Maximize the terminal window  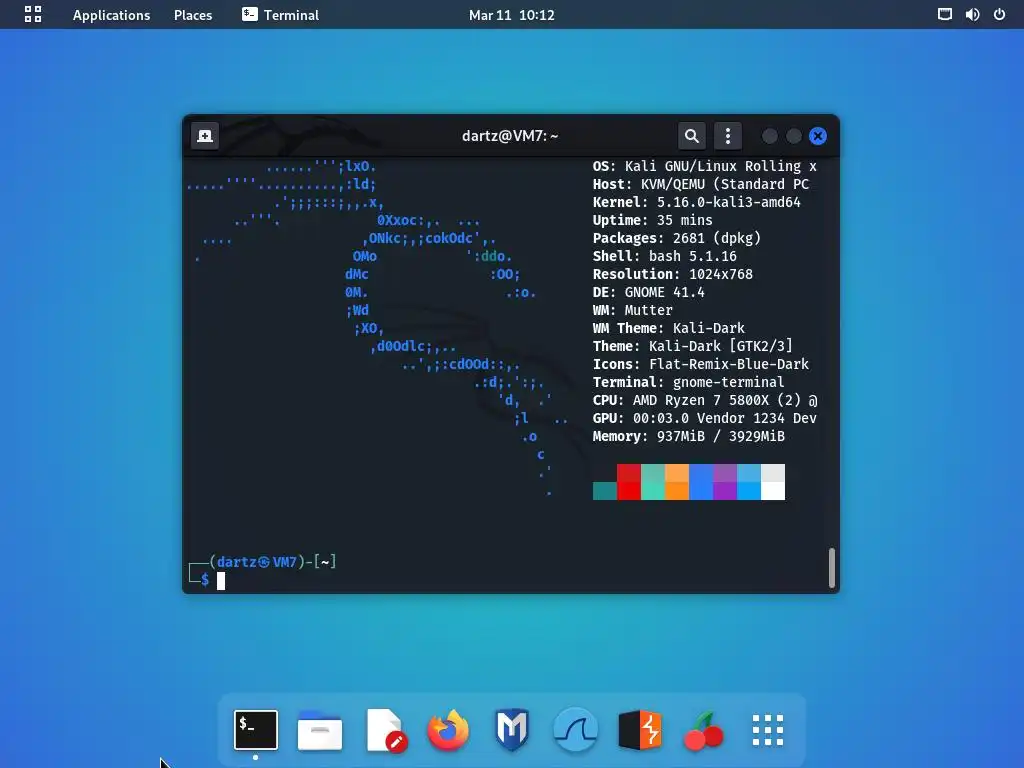793,136
